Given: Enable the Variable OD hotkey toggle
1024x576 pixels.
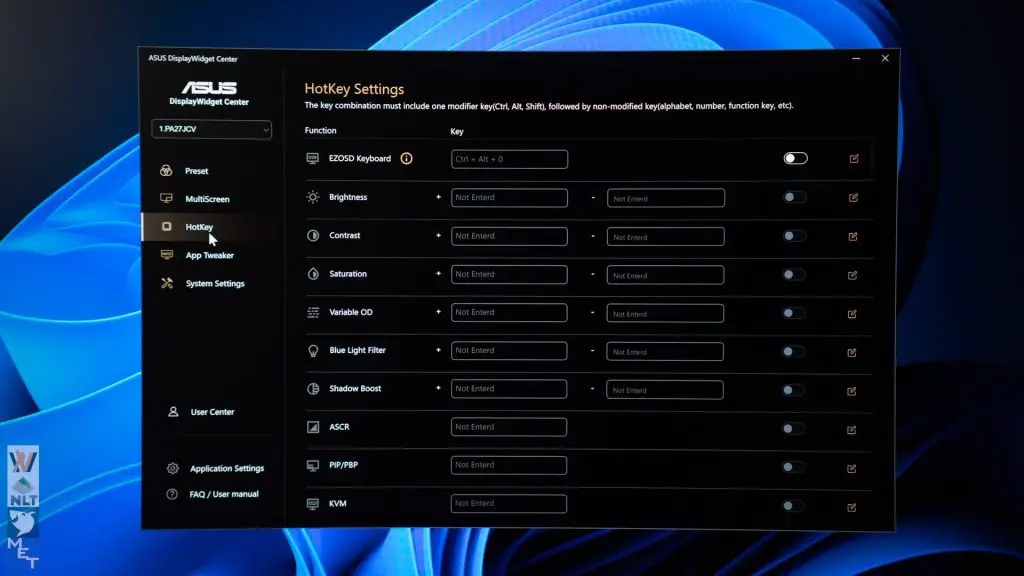Looking at the screenshot, I should [x=793, y=313].
